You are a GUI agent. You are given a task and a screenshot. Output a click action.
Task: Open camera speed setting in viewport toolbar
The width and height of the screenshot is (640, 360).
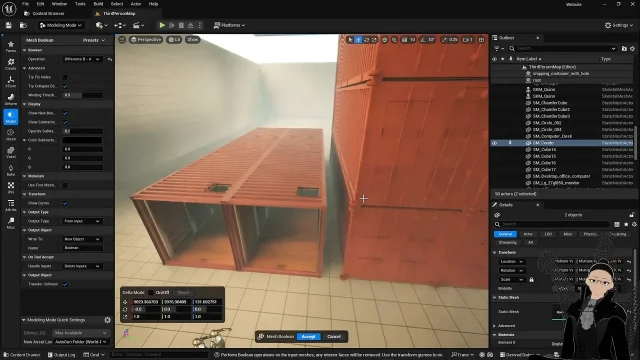(x=468, y=40)
